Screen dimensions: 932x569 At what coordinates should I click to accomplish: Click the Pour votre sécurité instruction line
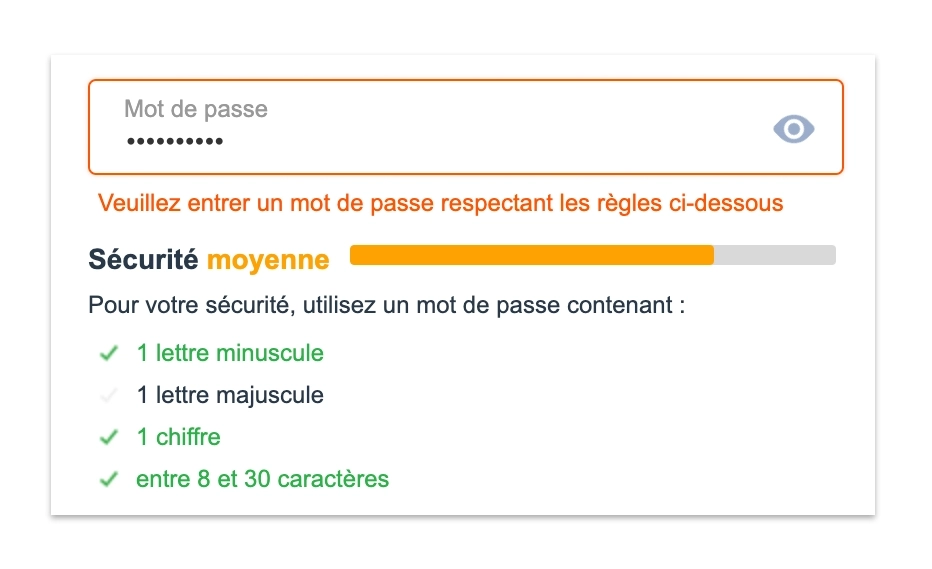click(x=386, y=305)
